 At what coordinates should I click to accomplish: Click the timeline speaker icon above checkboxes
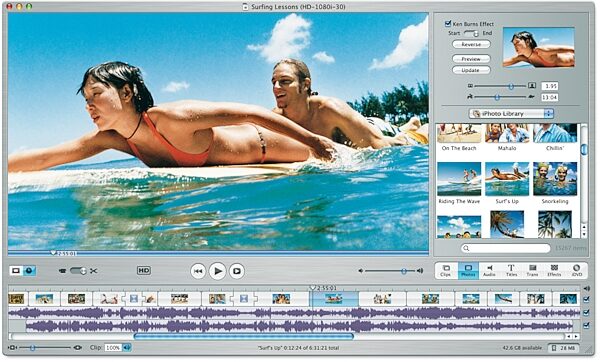[x=587, y=289]
